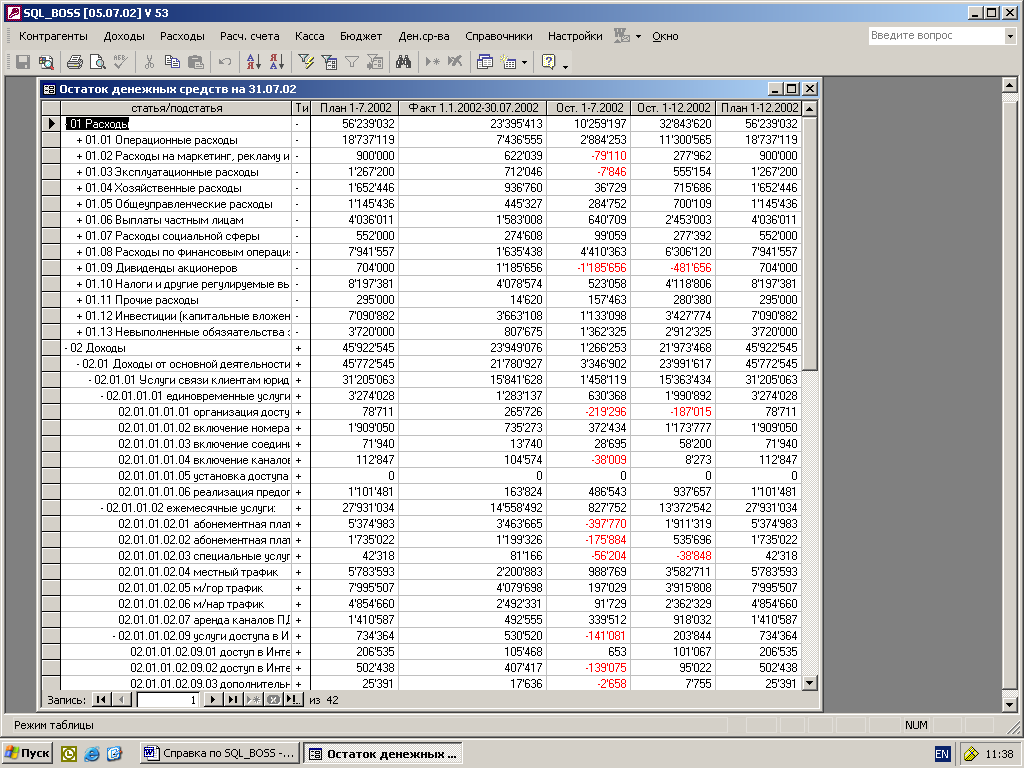Click the Print toolbar icon
1024x768 pixels.
(x=75, y=62)
